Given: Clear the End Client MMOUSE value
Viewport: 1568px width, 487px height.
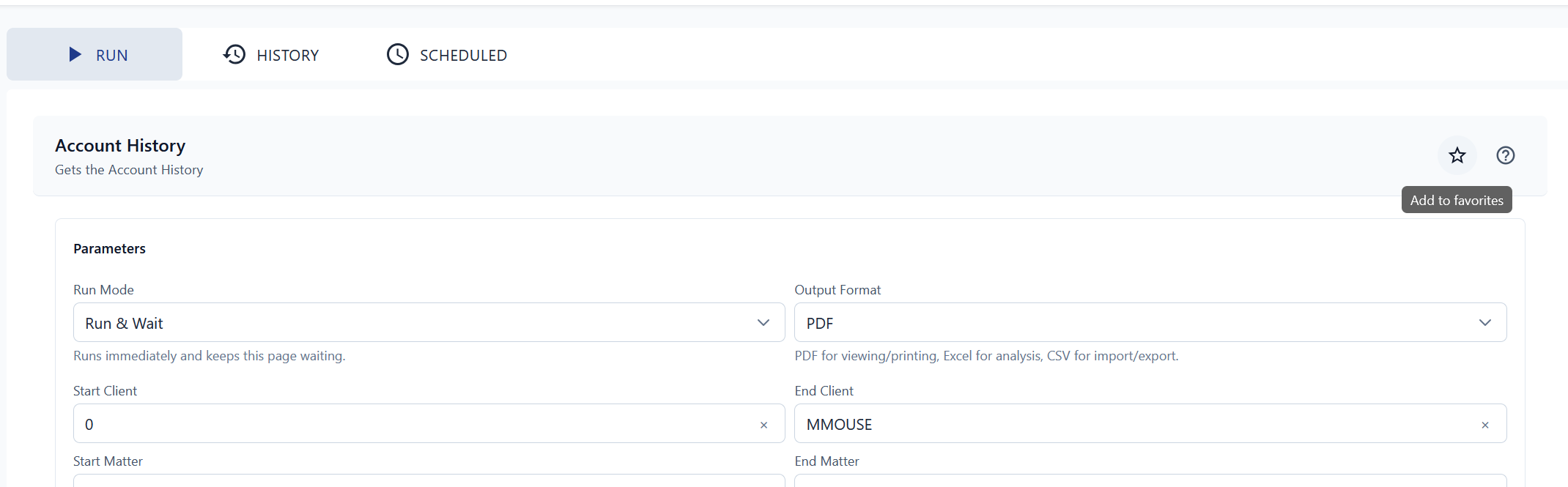Looking at the screenshot, I should click(1484, 425).
